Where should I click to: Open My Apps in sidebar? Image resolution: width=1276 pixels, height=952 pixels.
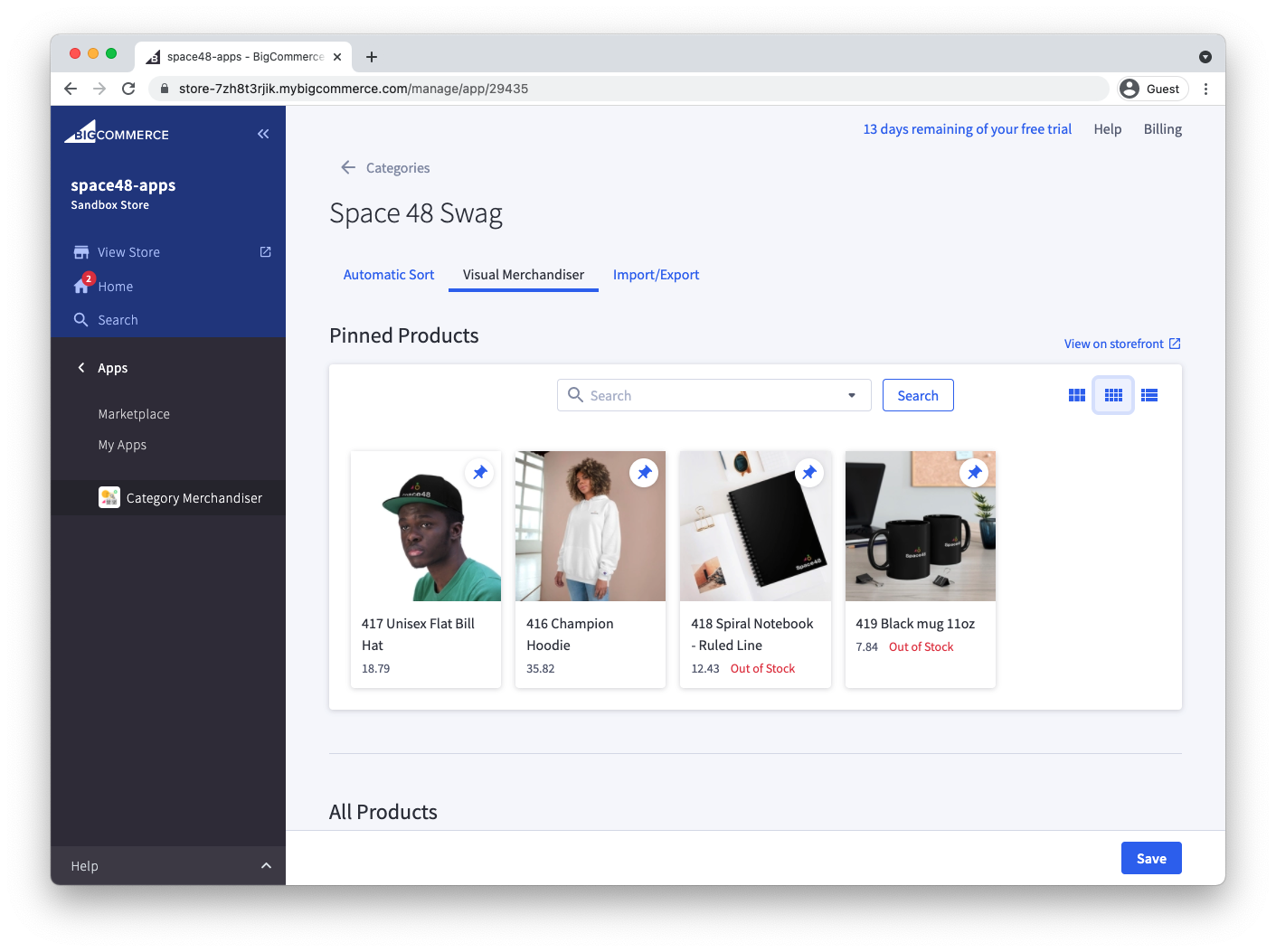click(122, 445)
